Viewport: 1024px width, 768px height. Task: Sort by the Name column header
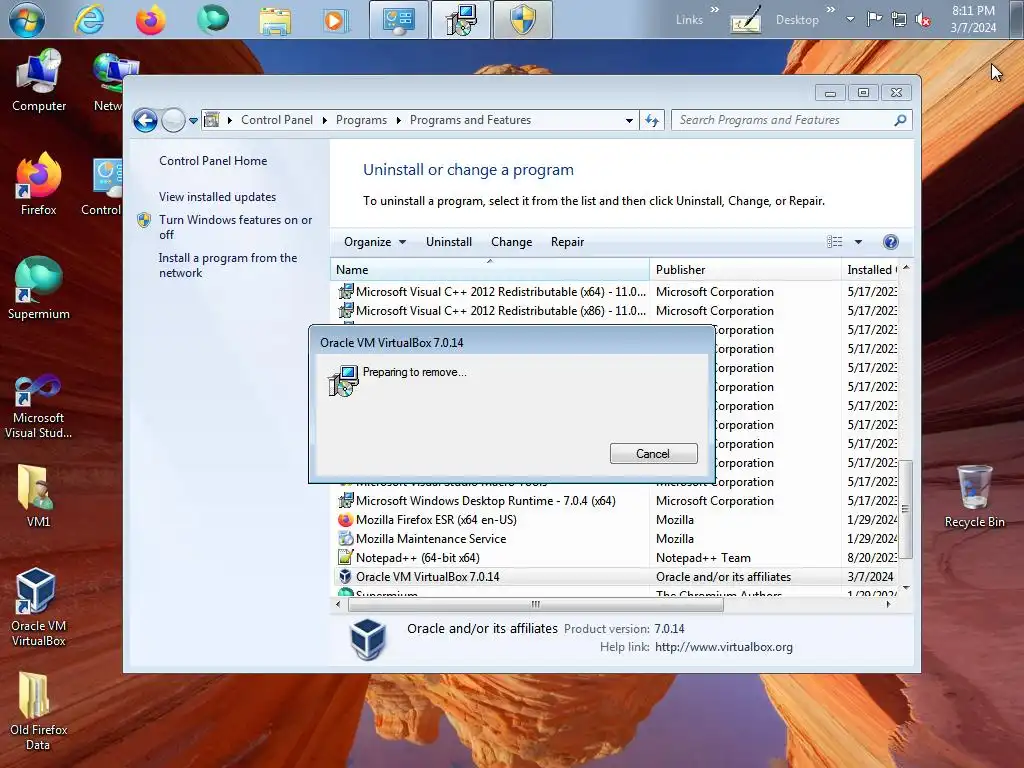point(490,270)
